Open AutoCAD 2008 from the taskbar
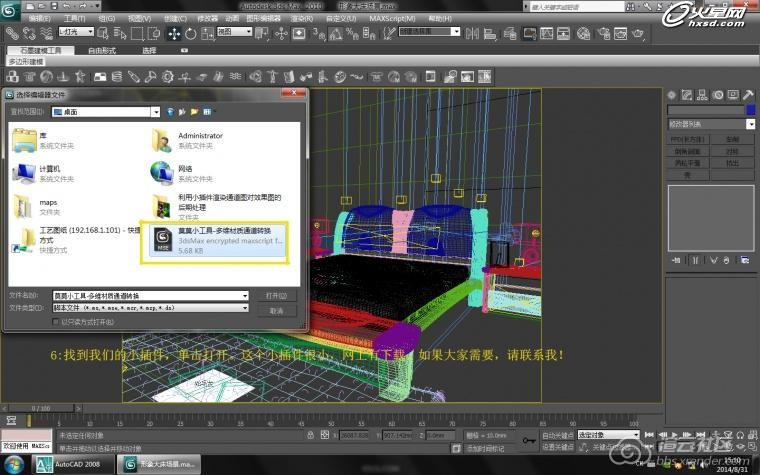The height and width of the screenshot is (475, 760). pyautogui.click(x=74, y=465)
